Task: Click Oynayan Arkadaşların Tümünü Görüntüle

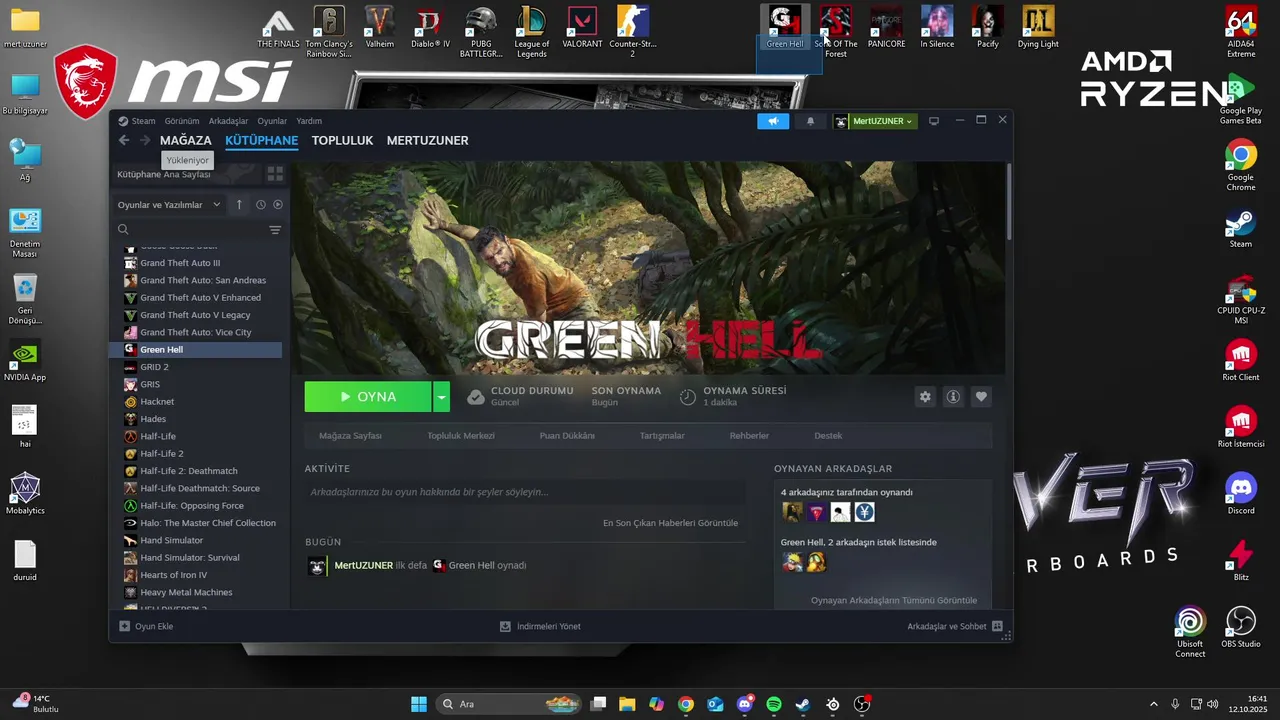Action: (x=894, y=601)
